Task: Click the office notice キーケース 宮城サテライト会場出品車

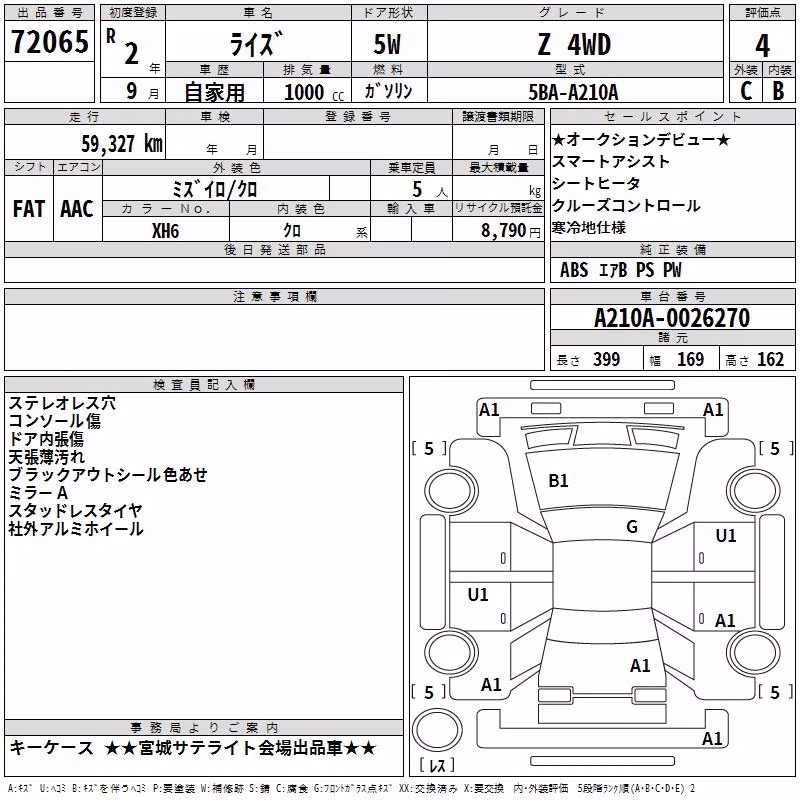Action: tap(193, 748)
